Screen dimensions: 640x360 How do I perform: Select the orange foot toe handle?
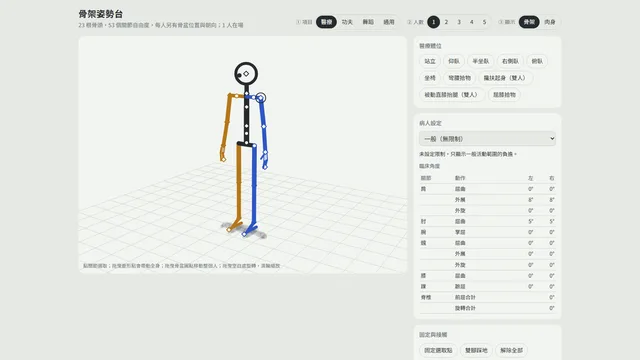(x=229, y=230)
